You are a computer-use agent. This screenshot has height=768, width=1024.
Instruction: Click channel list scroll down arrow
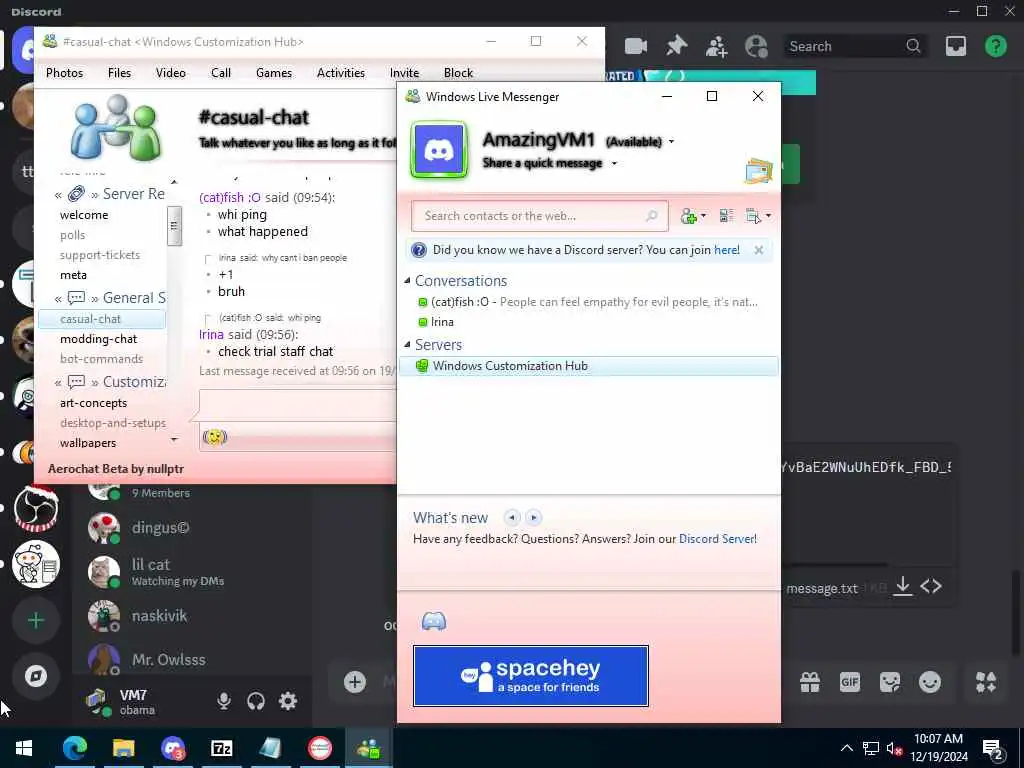coord(174,440)
